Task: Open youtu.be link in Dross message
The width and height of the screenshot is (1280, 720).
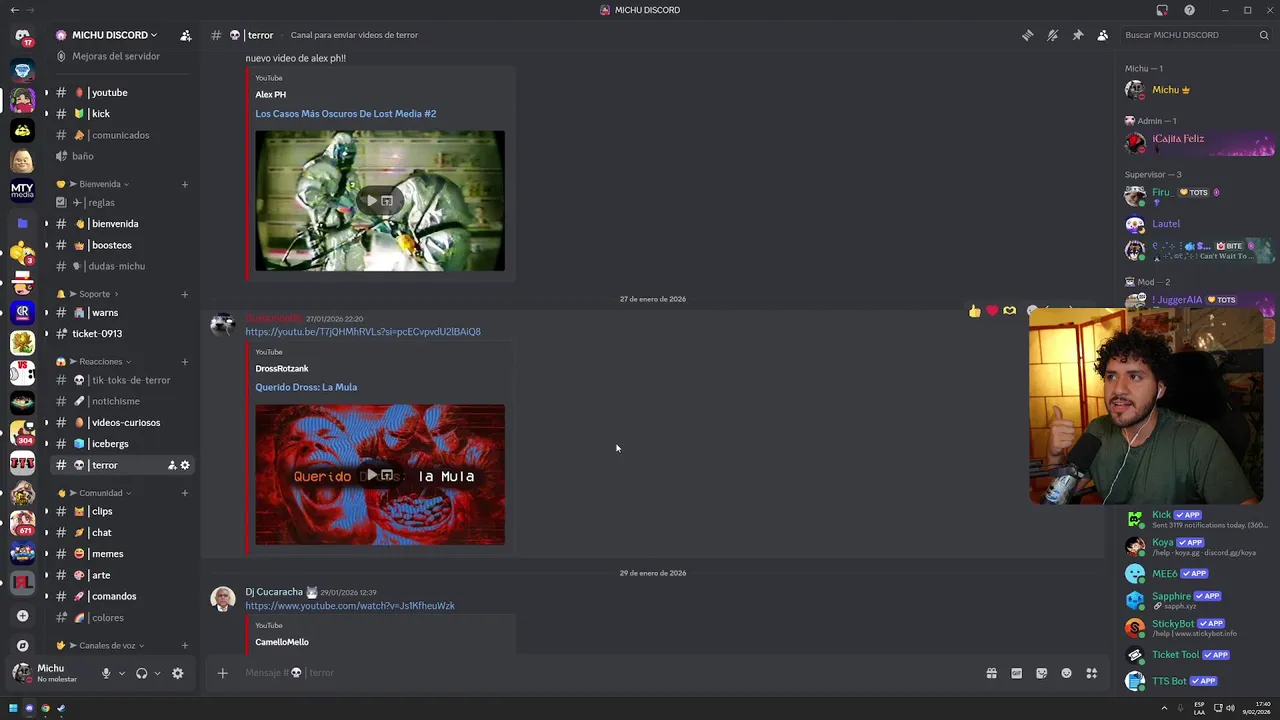Action: pyautogui.click(x=363, y=332)
